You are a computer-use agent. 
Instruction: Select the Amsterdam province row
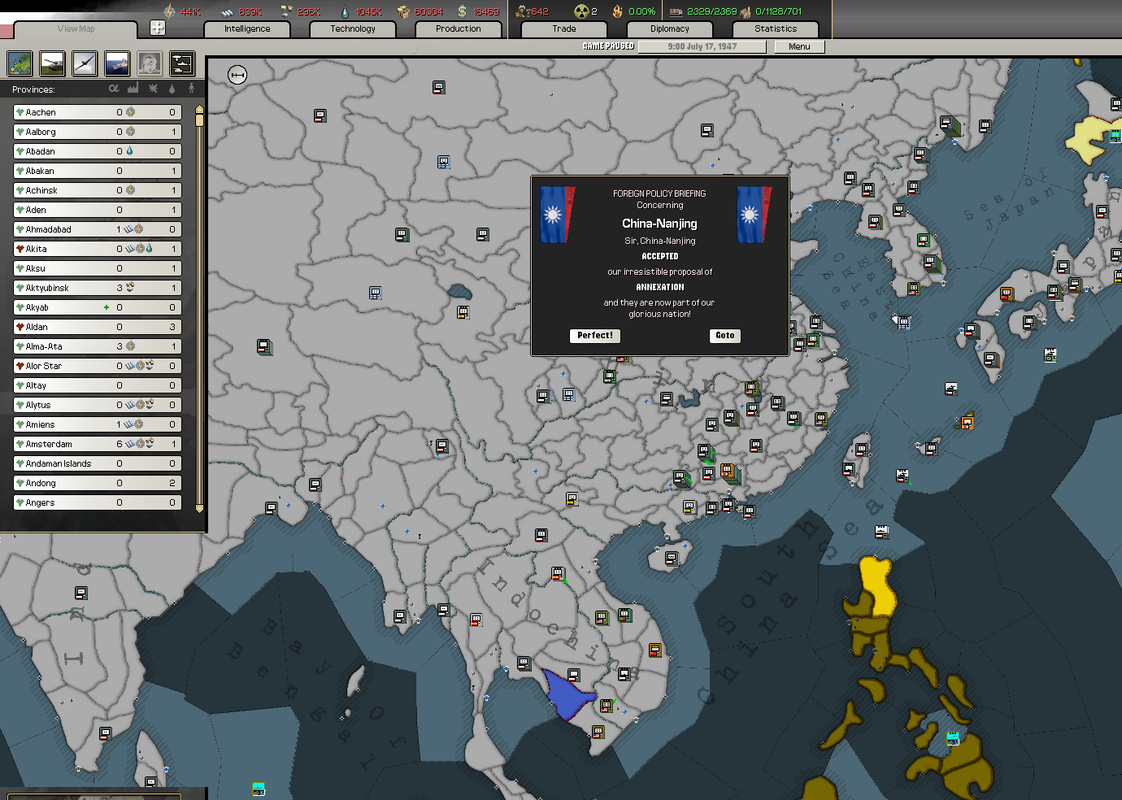tap(97, 444)
